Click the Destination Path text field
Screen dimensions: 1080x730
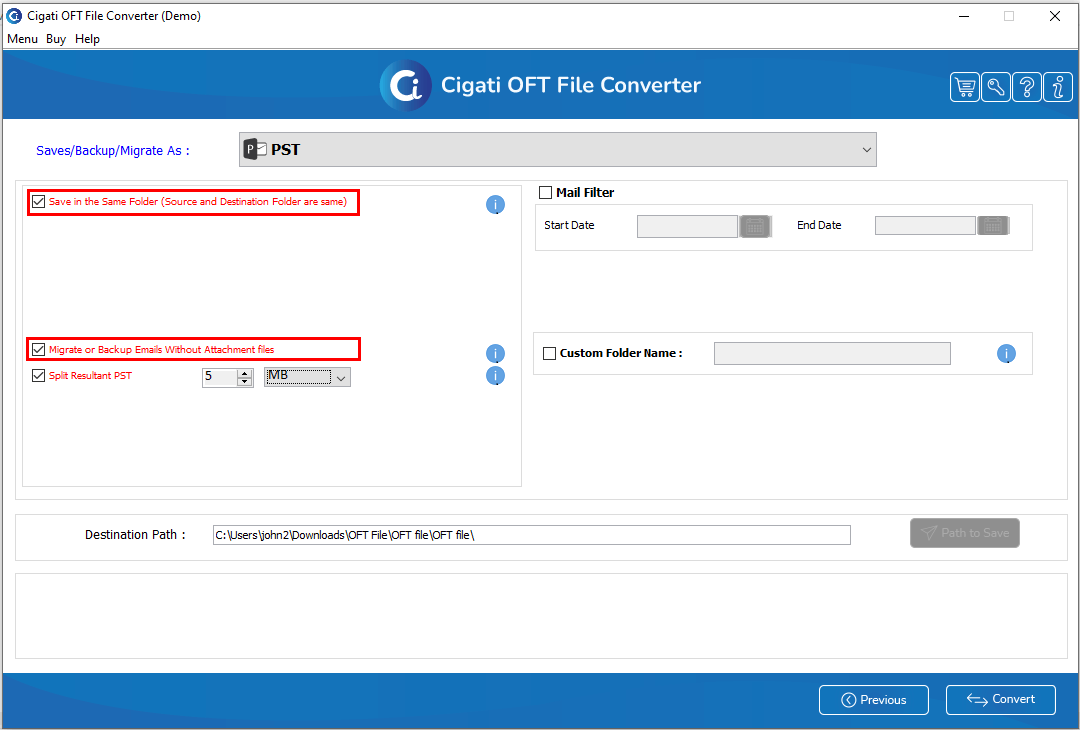pyautogui.click(x=532, y=535)
